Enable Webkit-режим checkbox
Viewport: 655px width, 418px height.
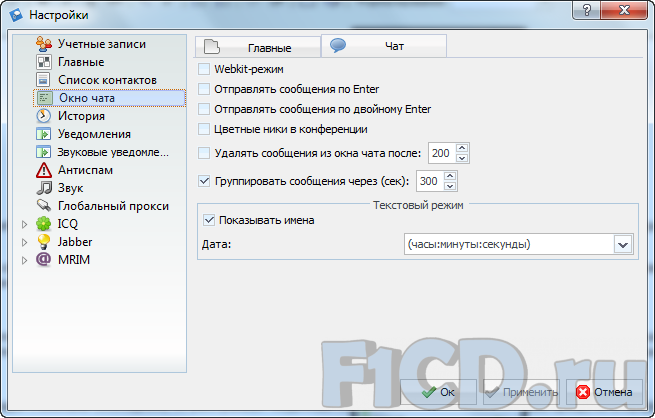tap(204, 69)
